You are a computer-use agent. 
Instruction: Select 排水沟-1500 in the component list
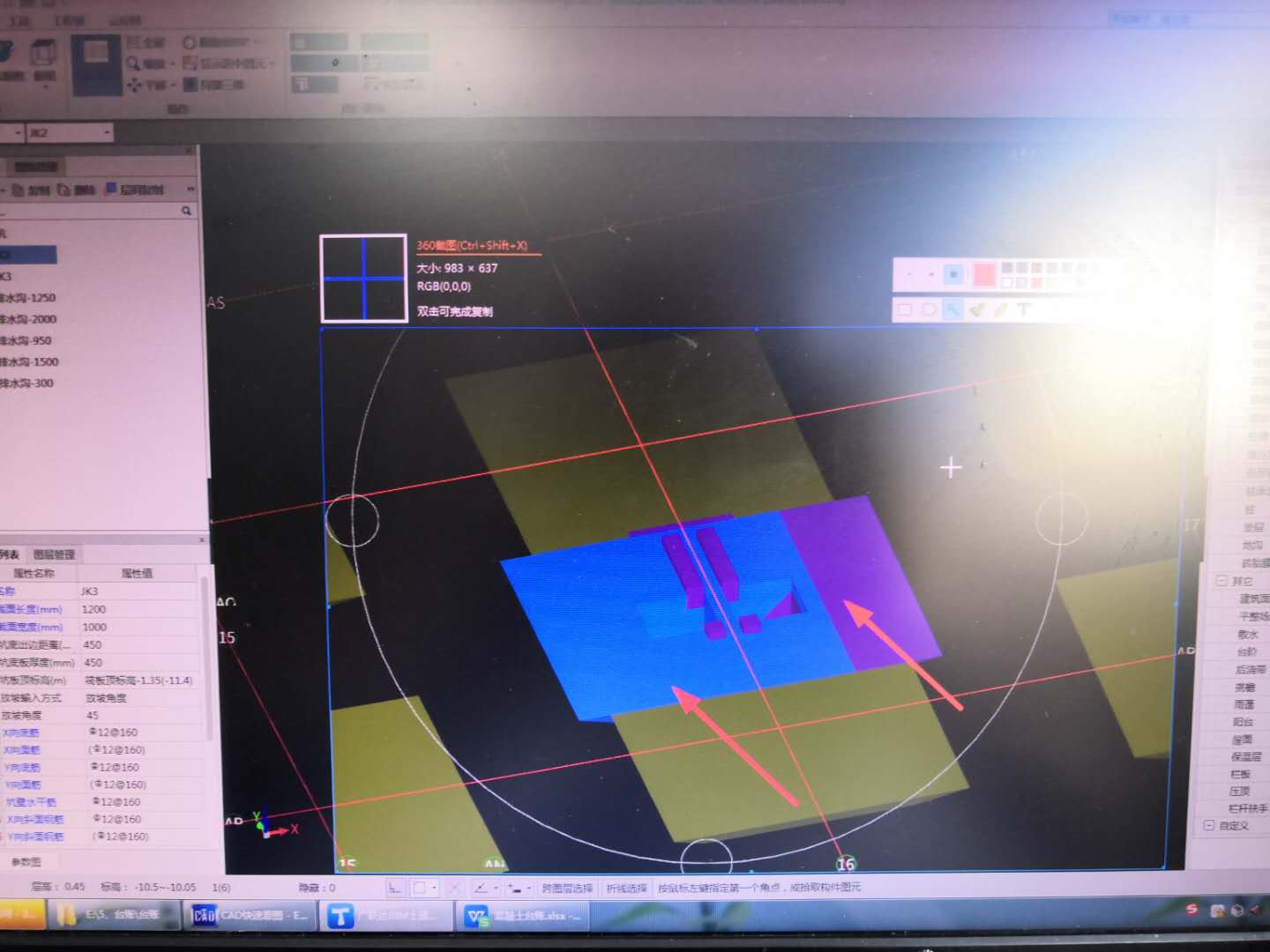coord(29,361)
